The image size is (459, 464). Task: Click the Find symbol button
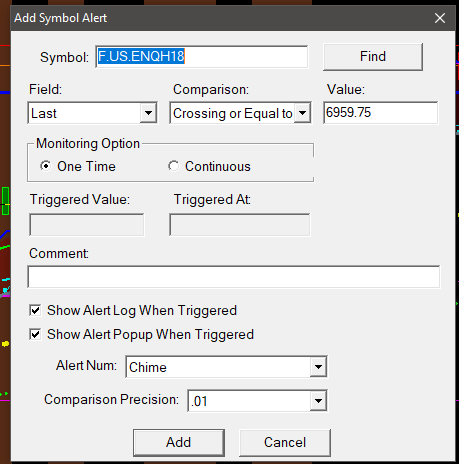coord(373,56)
